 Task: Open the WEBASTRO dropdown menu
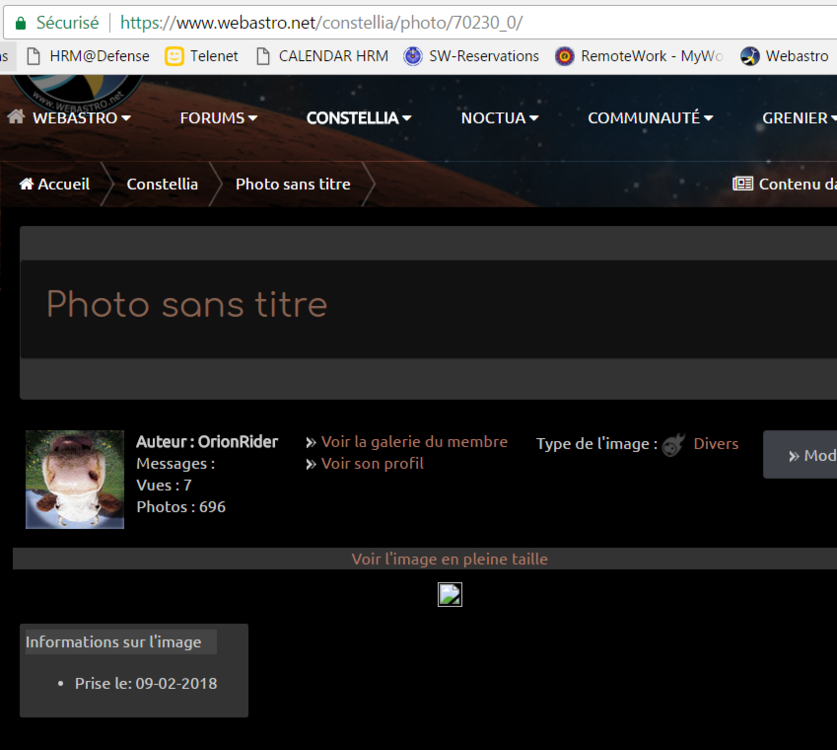tap(82, 117)
